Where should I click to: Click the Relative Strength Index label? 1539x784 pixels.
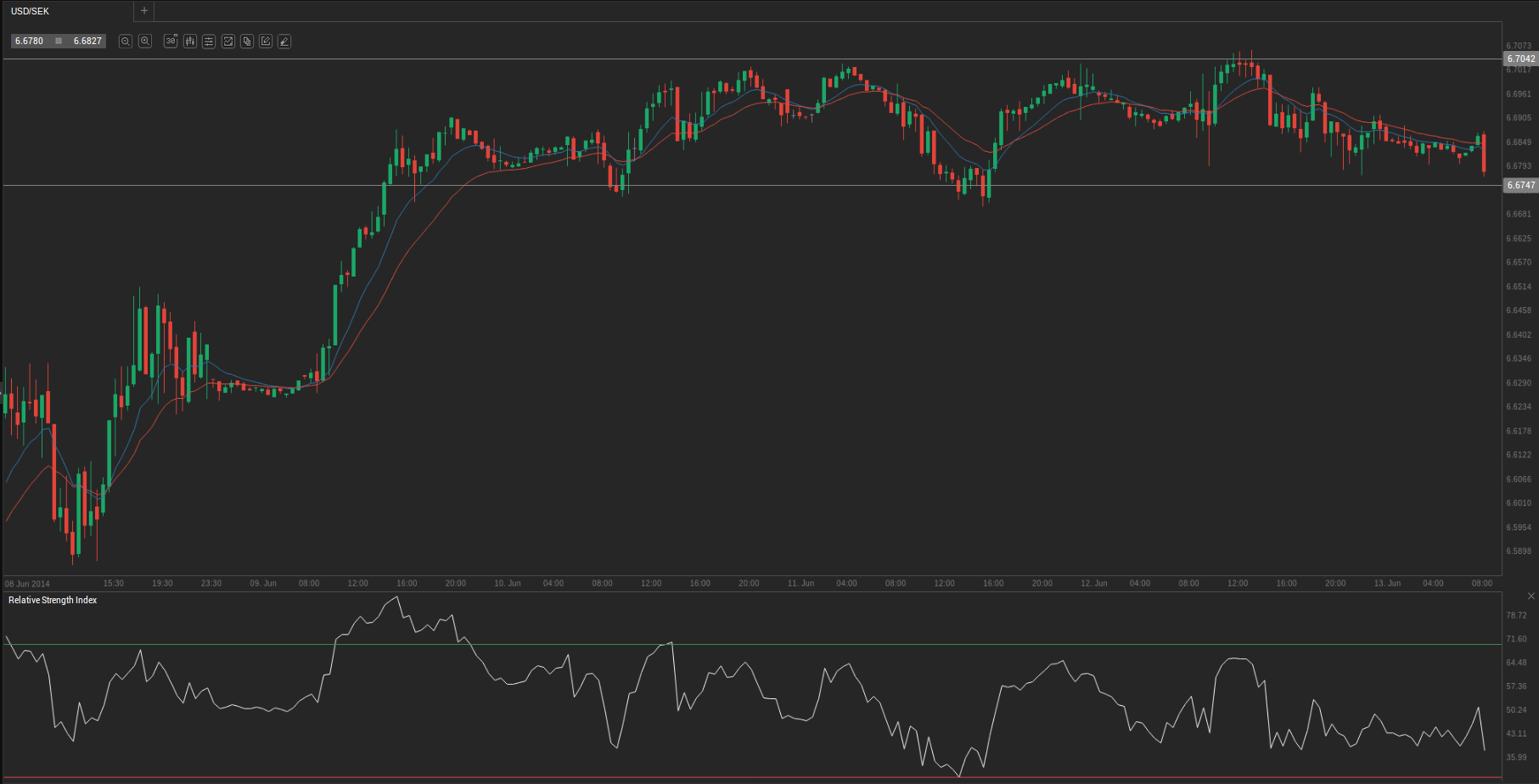click(x=53, y=601)
